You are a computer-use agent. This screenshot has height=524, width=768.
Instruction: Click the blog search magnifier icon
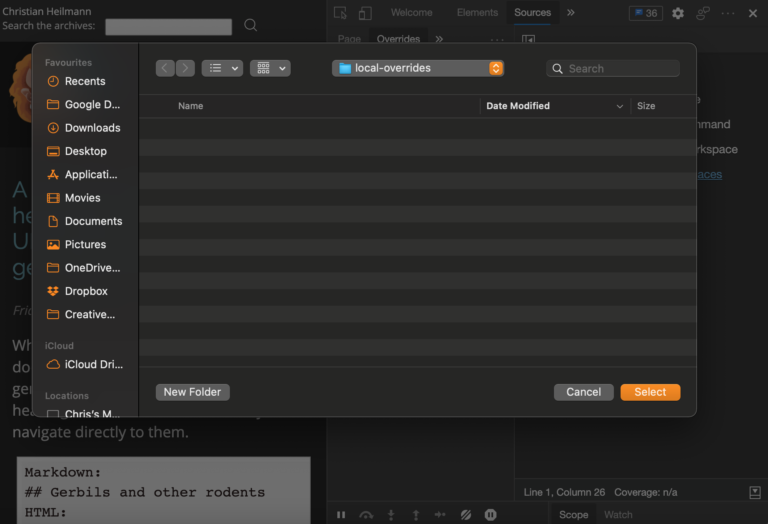250,25
